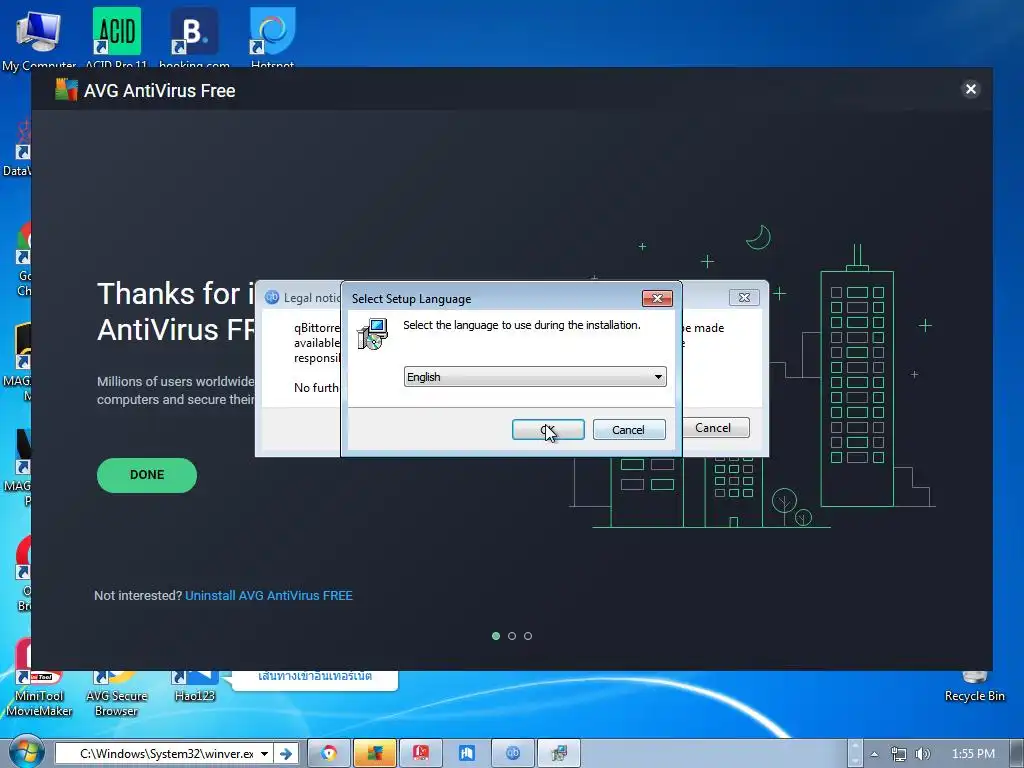Image resolution: width=1024 pixels, height=768 pixels.
Task: Open ACID Pro 11 desktop shortcut
Action: tap(117, 37)
